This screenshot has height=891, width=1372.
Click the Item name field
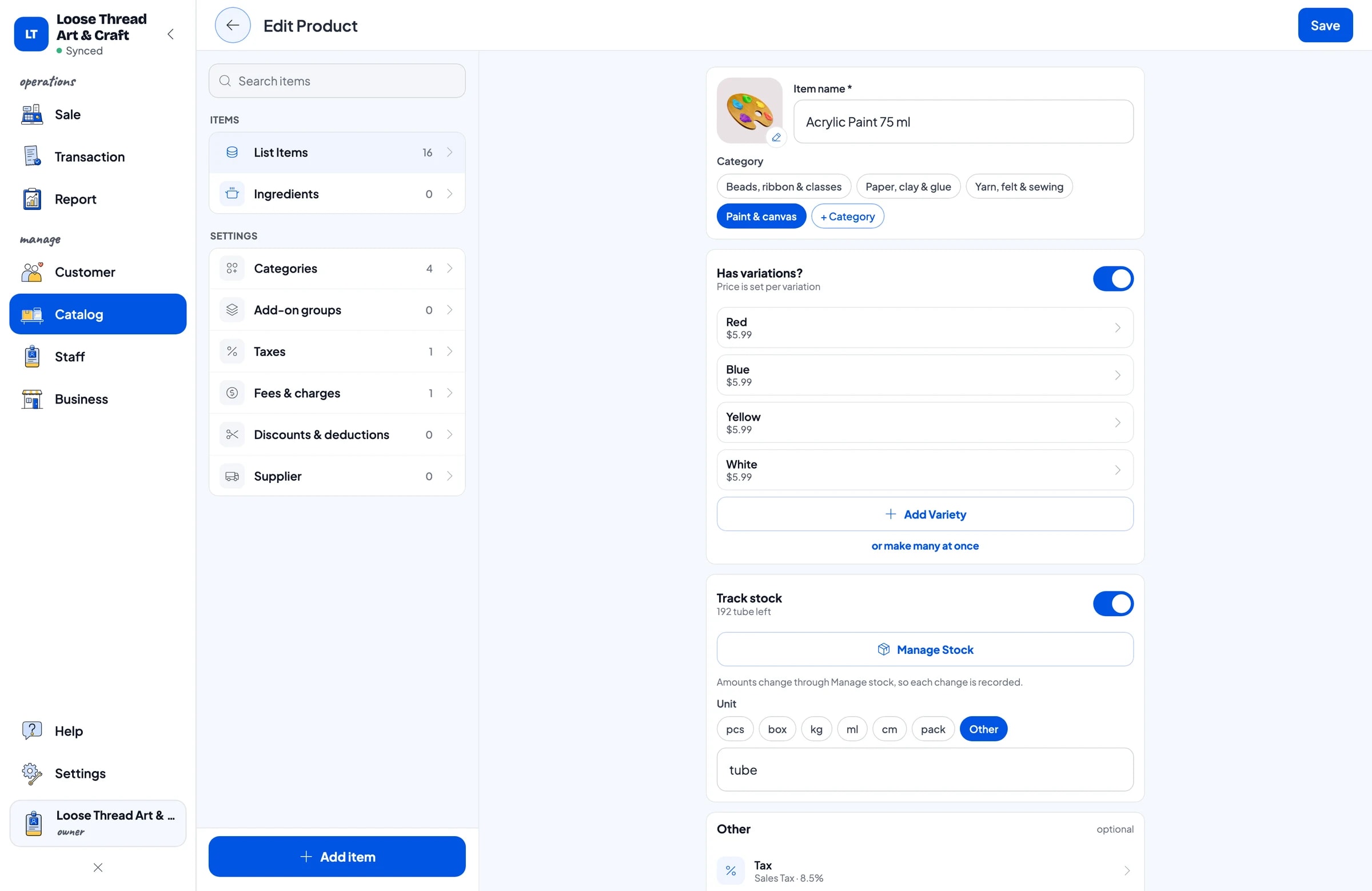[x=963, y=122]
